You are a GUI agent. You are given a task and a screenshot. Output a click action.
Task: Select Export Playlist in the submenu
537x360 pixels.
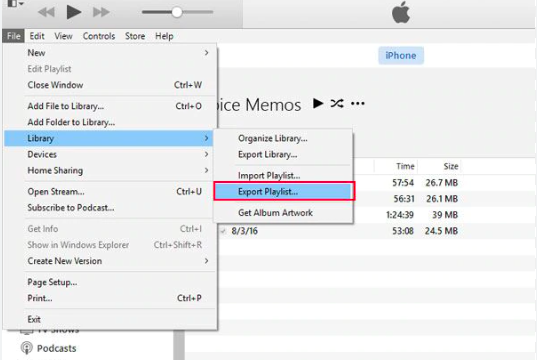click(283, 191)
